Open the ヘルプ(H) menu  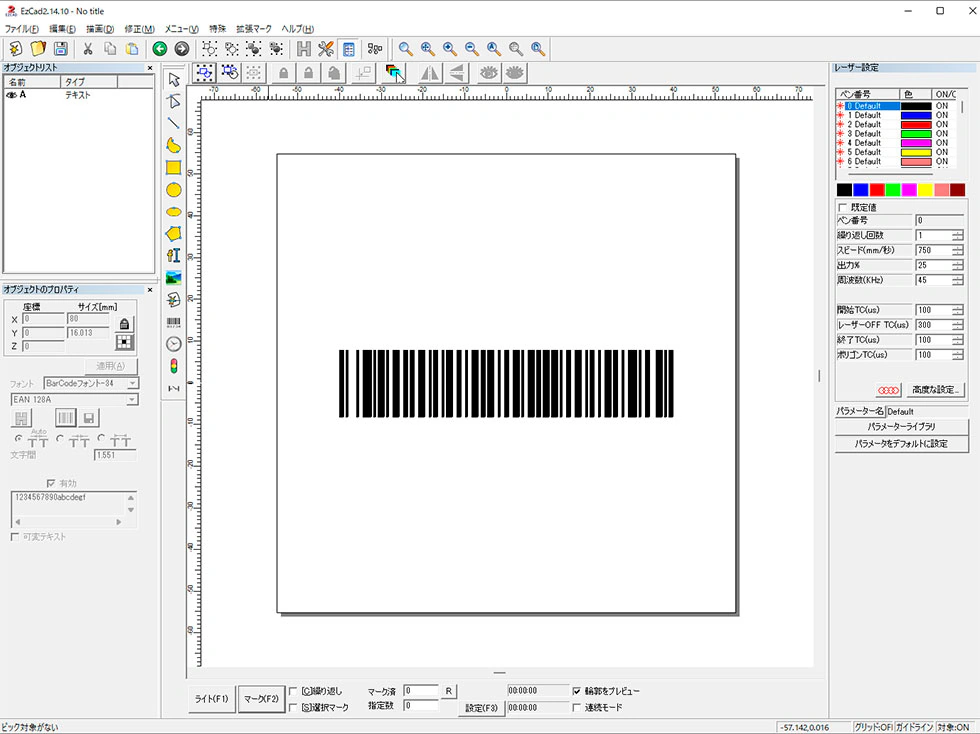(x=298, y=29)
